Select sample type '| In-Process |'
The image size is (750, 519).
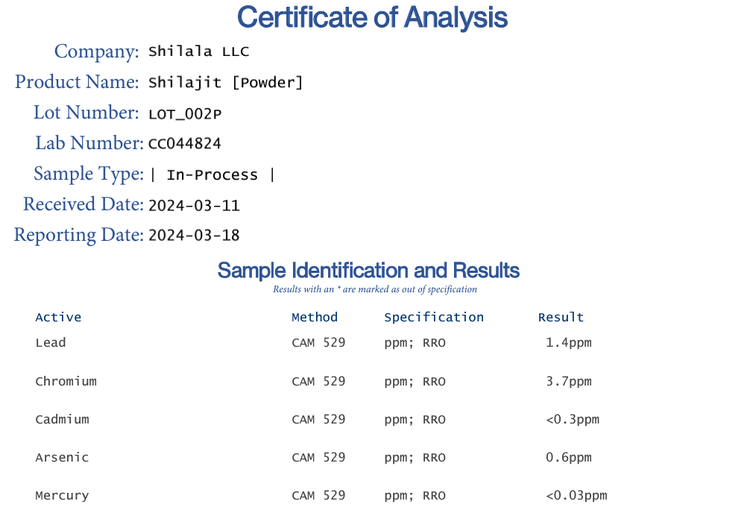(212, 175)
